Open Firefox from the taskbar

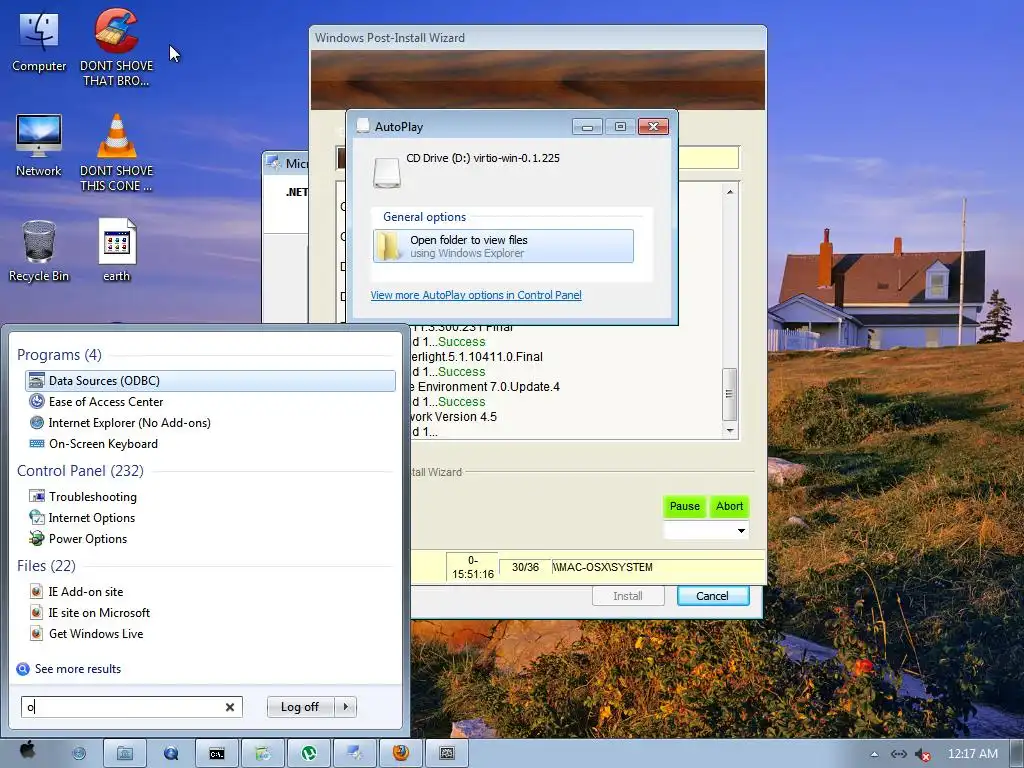(x=400, y=753)
